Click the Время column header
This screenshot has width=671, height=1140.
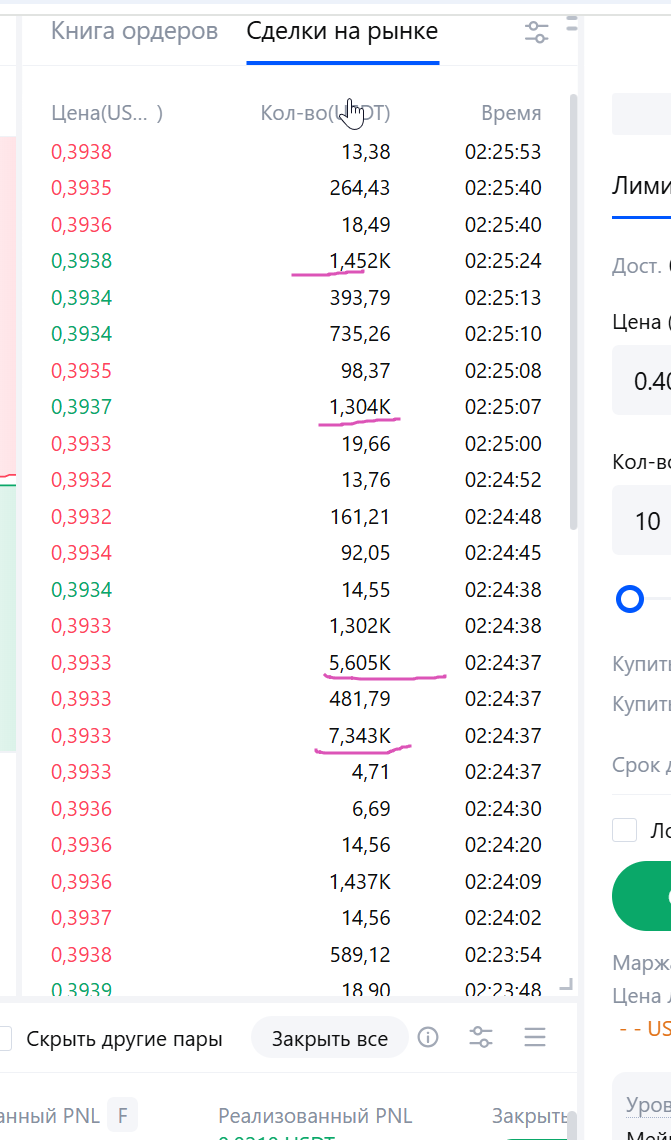(511, 113)
